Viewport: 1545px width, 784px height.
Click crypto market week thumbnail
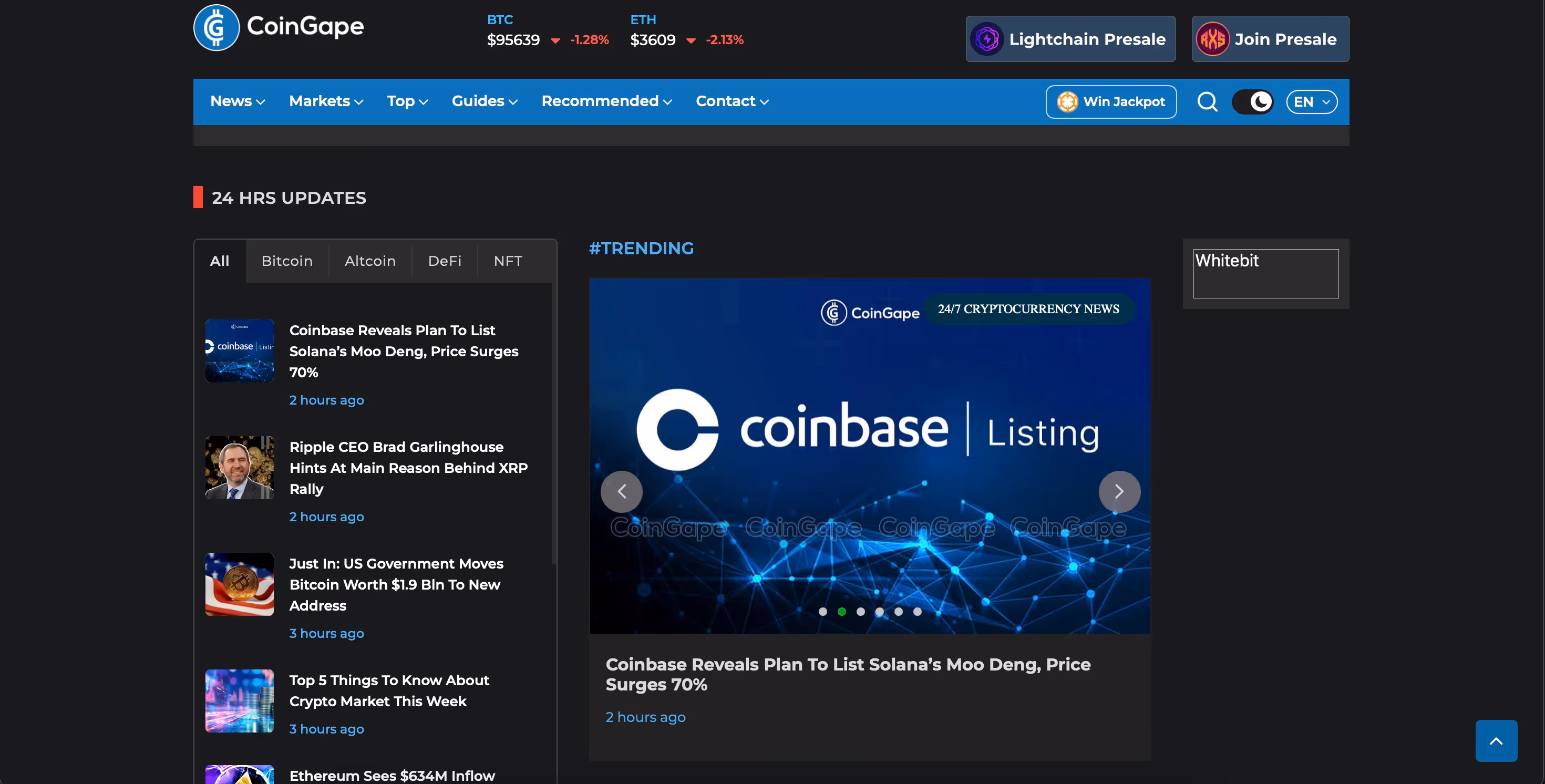(x=239, y=700)
